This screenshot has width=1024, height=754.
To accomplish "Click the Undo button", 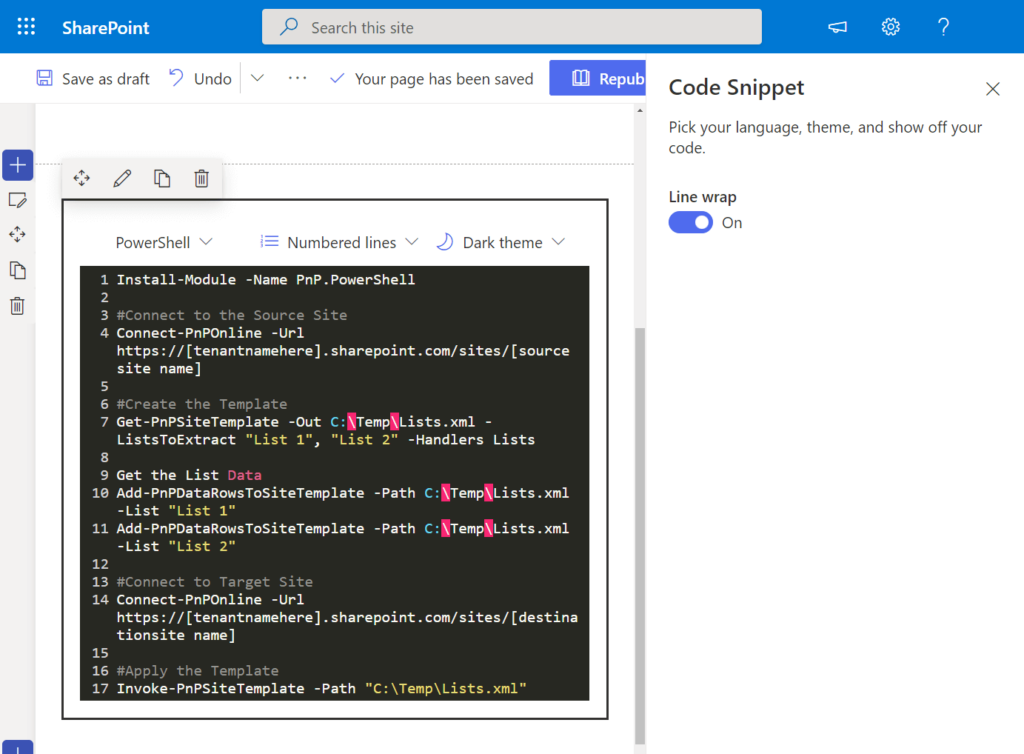I will coord(200,78).
